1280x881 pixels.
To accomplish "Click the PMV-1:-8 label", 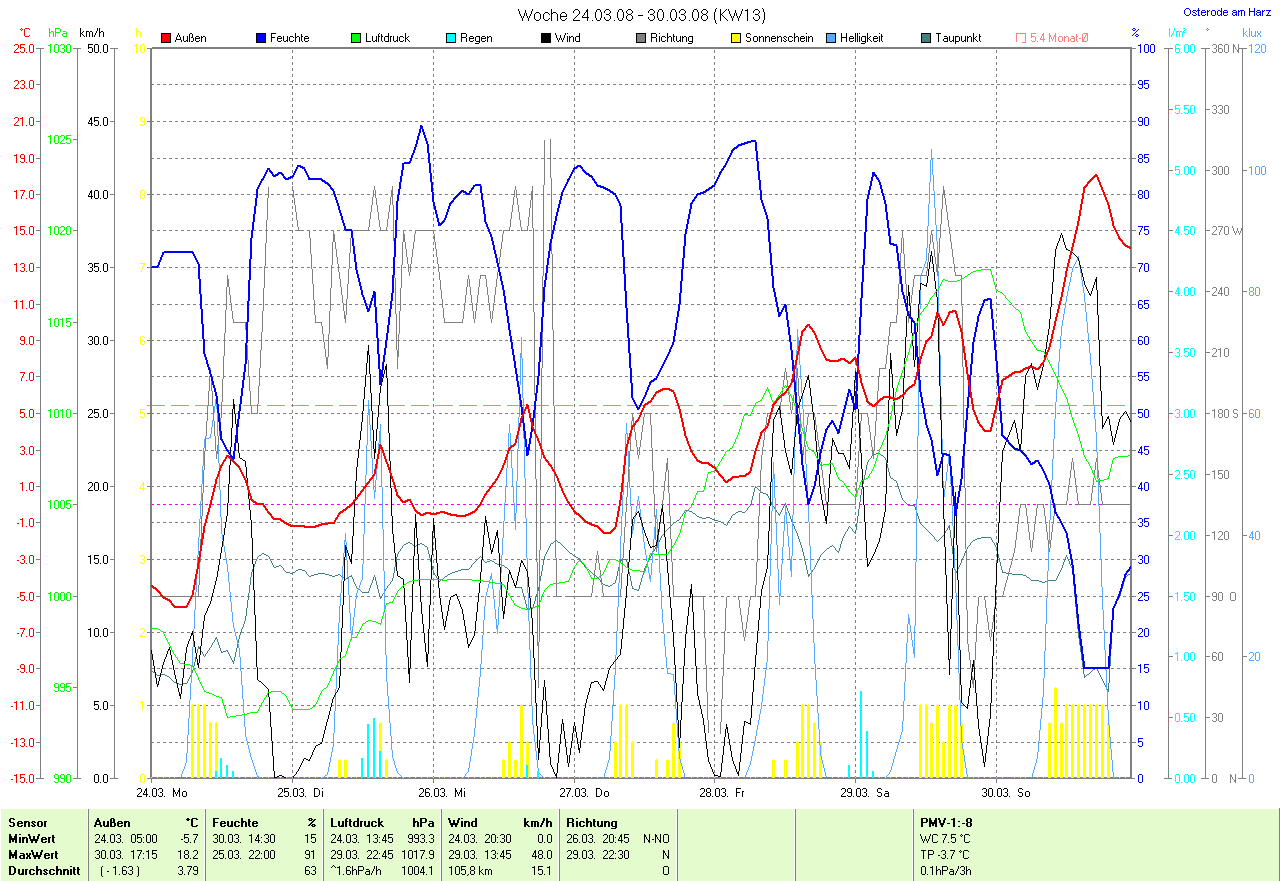I will [946, 822].
